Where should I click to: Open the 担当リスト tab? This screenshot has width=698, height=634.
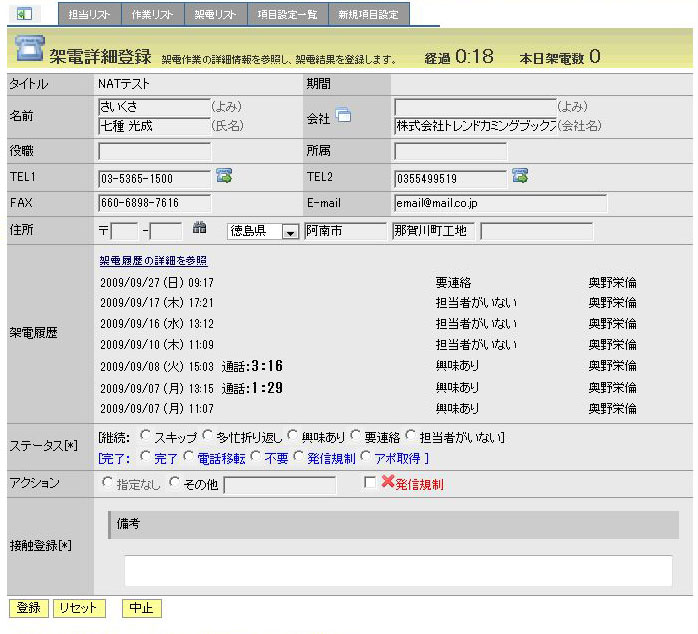[x=89, y=14]
